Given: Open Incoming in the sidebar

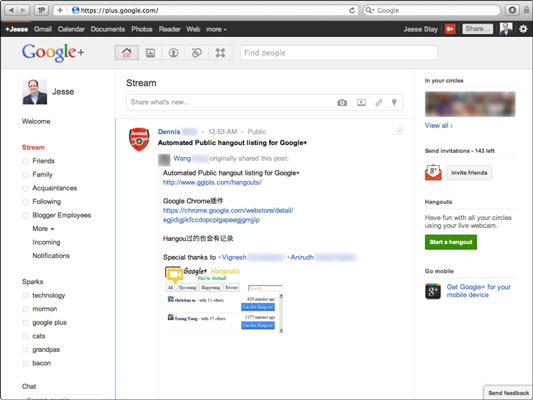Looking at the screenshot, I should pos(46,242).
